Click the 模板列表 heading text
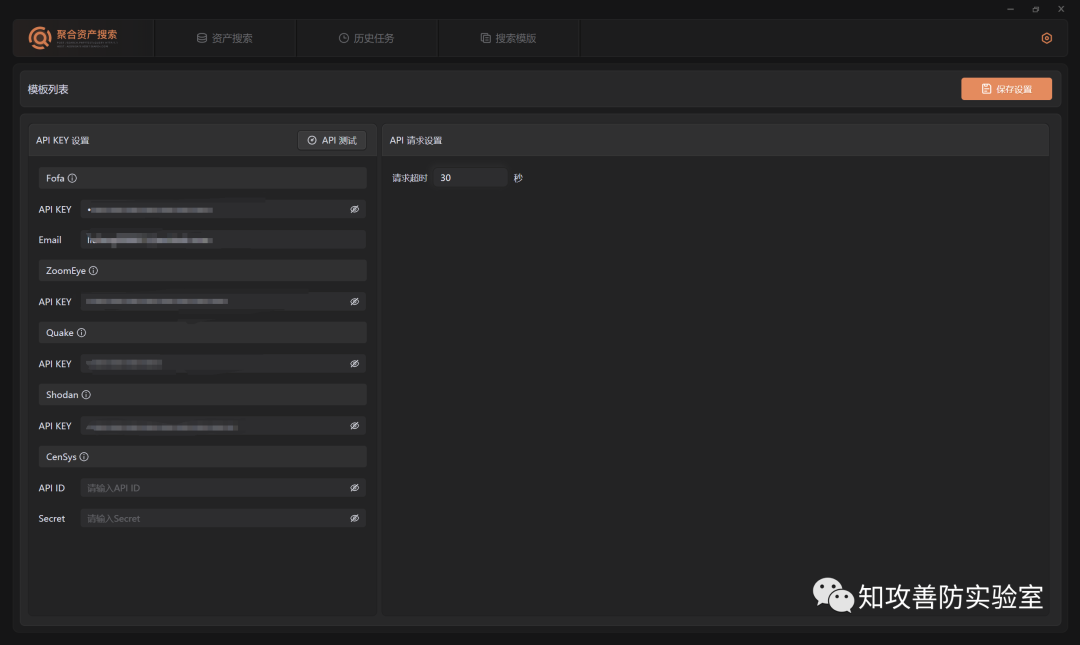This screenshot has height=645, width=1080. coord(48,90)
